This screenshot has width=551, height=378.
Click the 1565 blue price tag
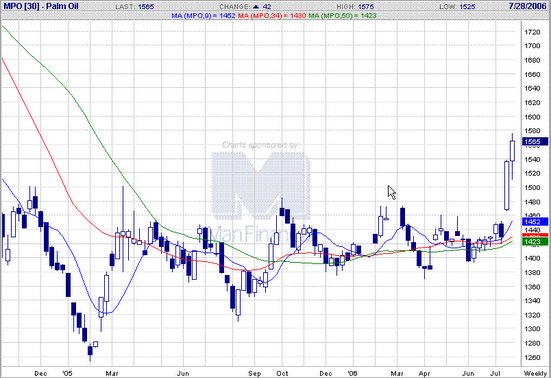535,142
